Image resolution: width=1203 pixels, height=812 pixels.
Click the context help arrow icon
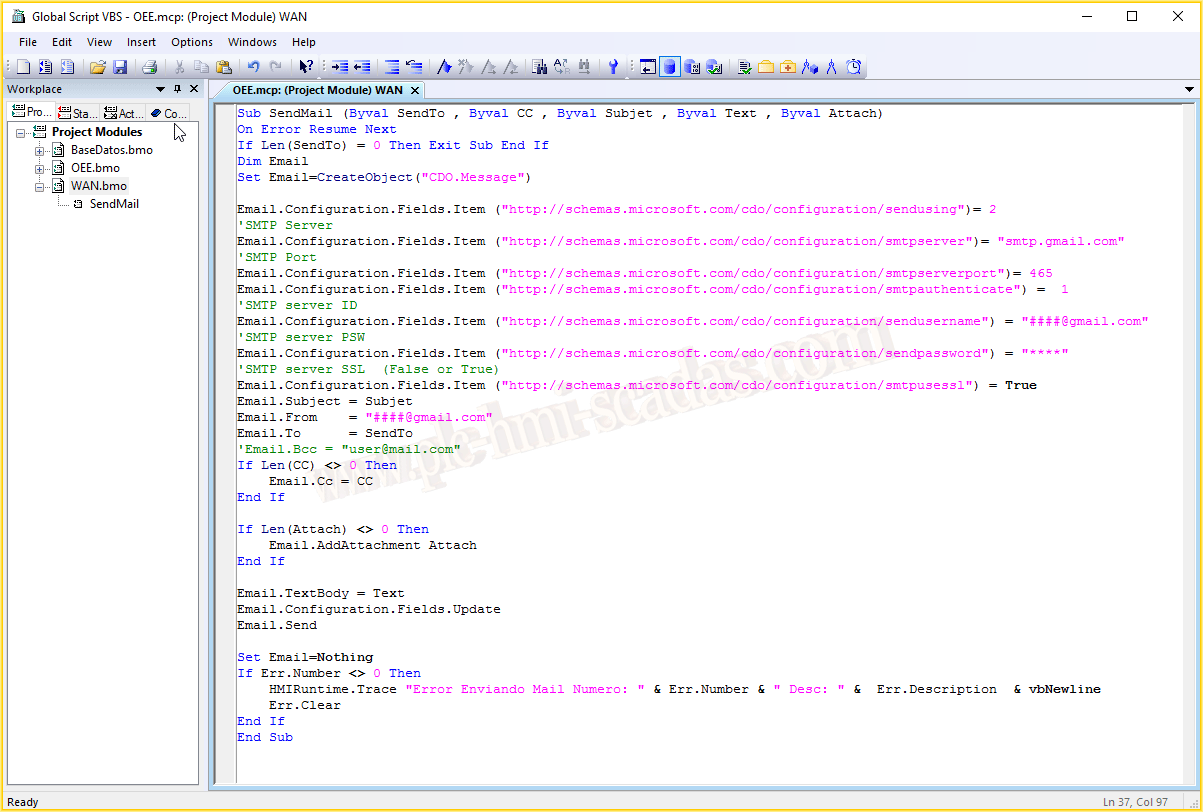(x=306, y=67)
